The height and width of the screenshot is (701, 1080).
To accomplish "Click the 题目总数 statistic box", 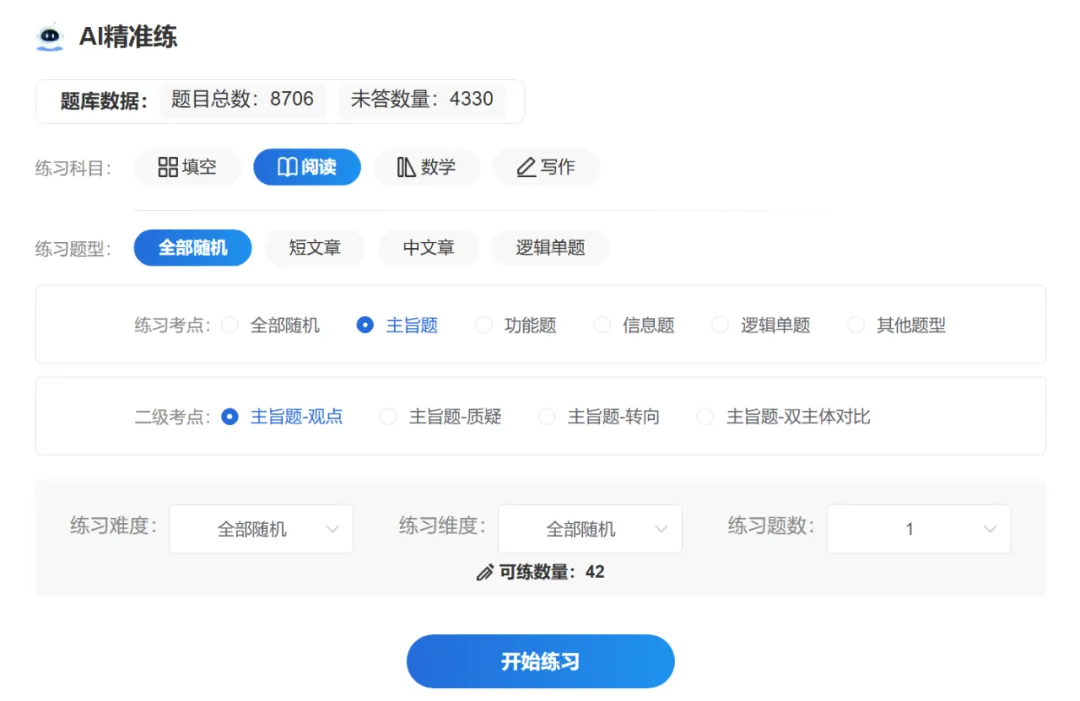I will pyautogui.click(x=243, y=100).
